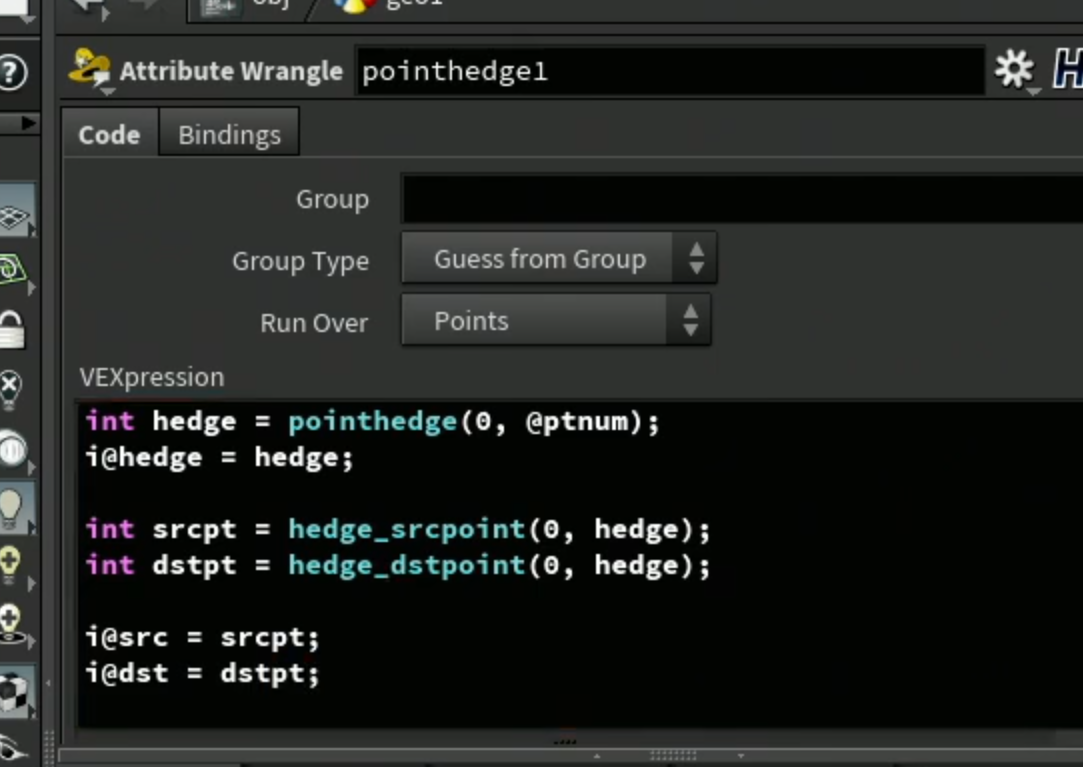This screenshot has height=767, width=1083.
Task: Click the round display options icon
Action: pos(13,451)
